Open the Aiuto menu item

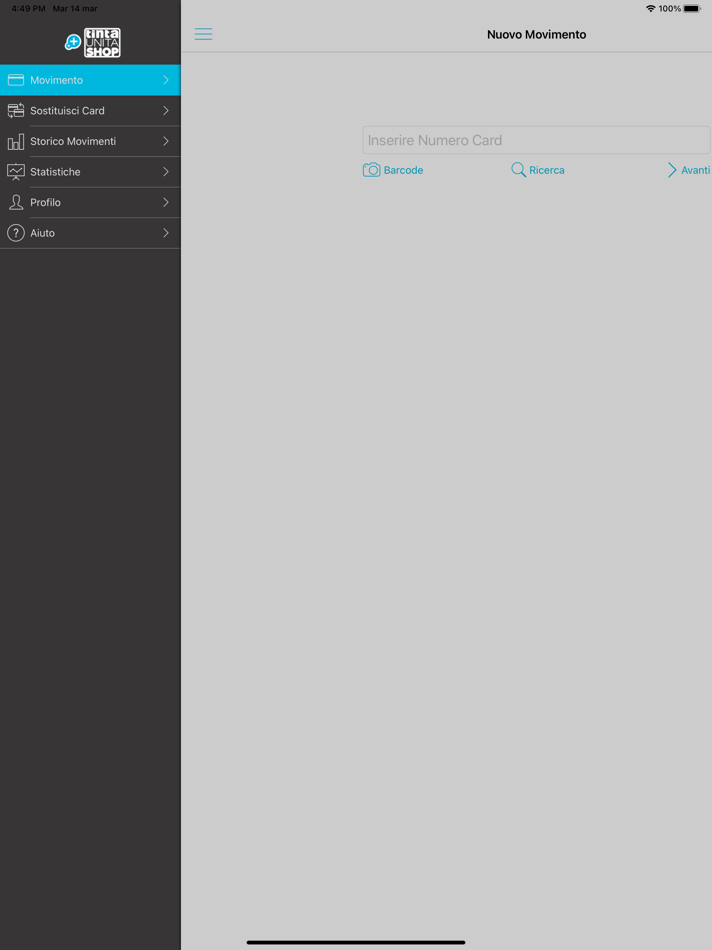coord(90,233)
